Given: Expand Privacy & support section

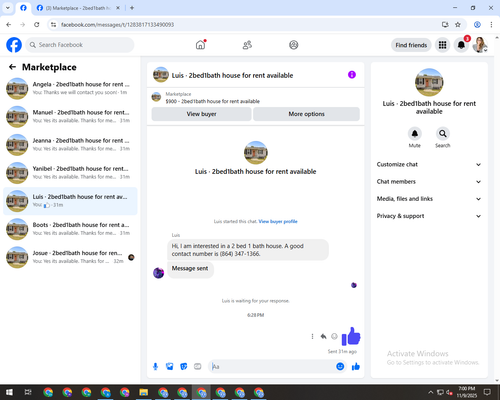Looking at the screenshot, I should pyautogui.click(x=429, y=216).
